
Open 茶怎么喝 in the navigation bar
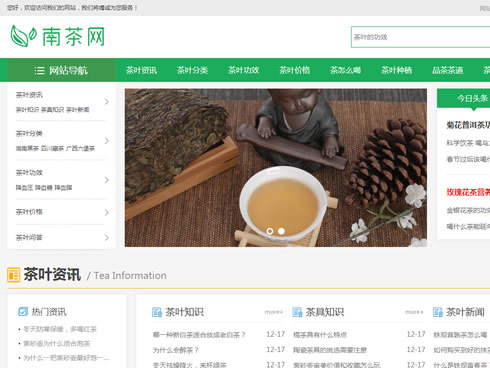(x=346, y=70)
